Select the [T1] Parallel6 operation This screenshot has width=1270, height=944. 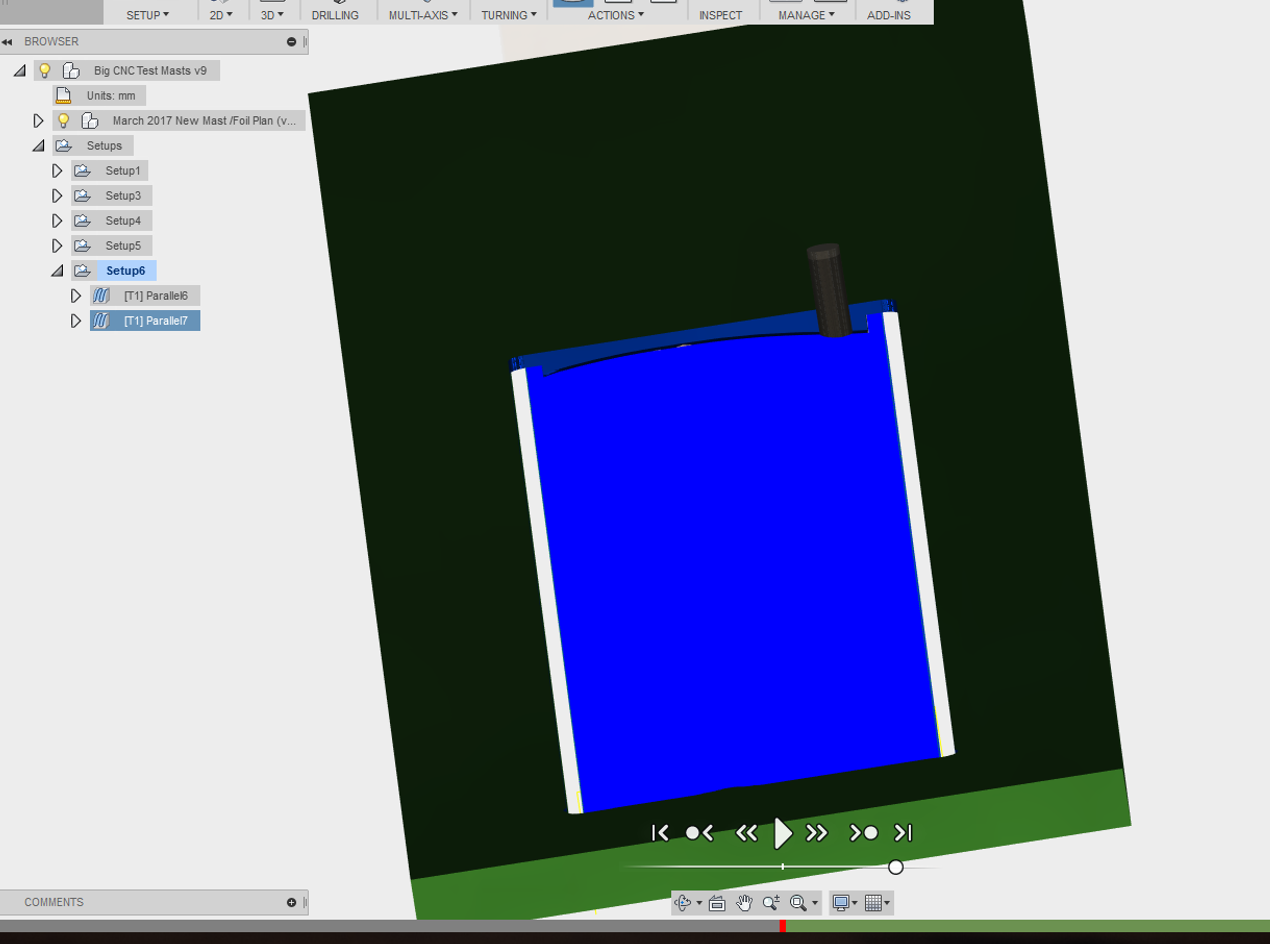click(x=155, y=296)
